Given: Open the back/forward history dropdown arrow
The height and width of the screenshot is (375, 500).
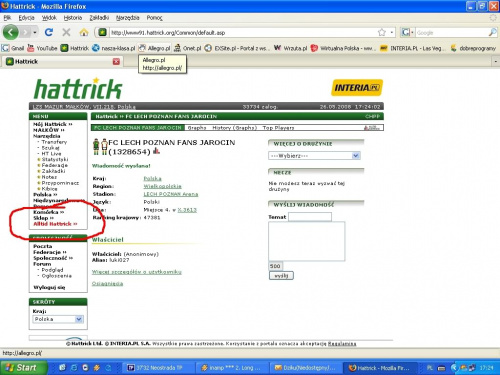Looking at the screenshot, I should (35, 33).
